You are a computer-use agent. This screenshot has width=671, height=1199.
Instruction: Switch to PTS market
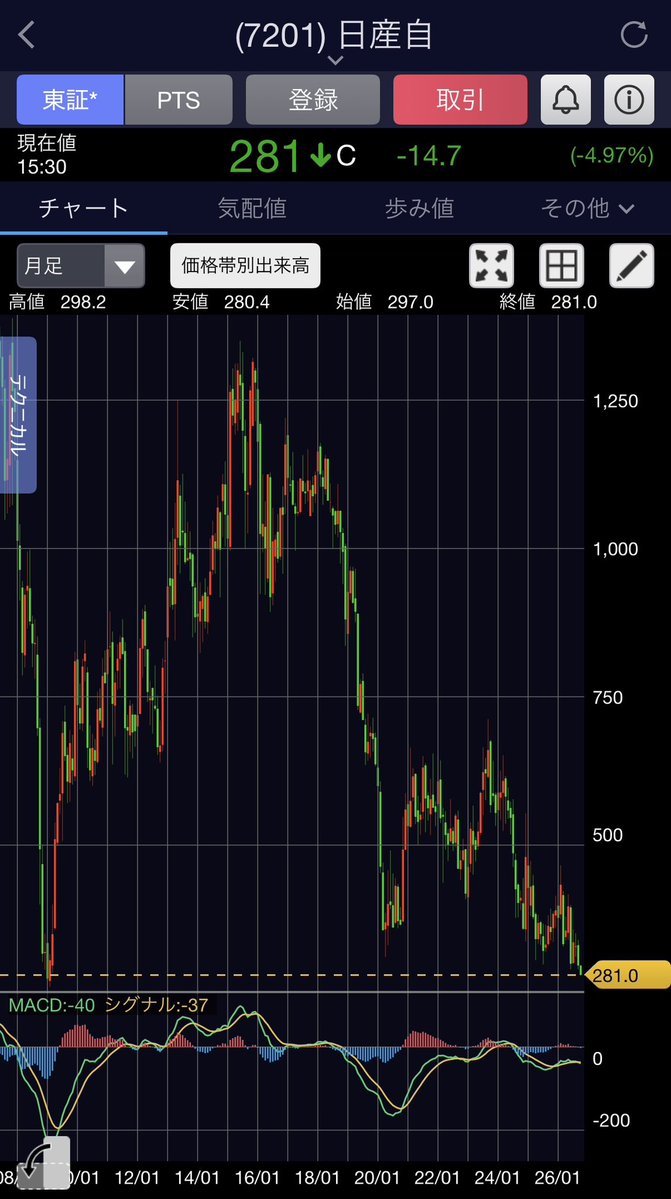click(x=179, y=99)
